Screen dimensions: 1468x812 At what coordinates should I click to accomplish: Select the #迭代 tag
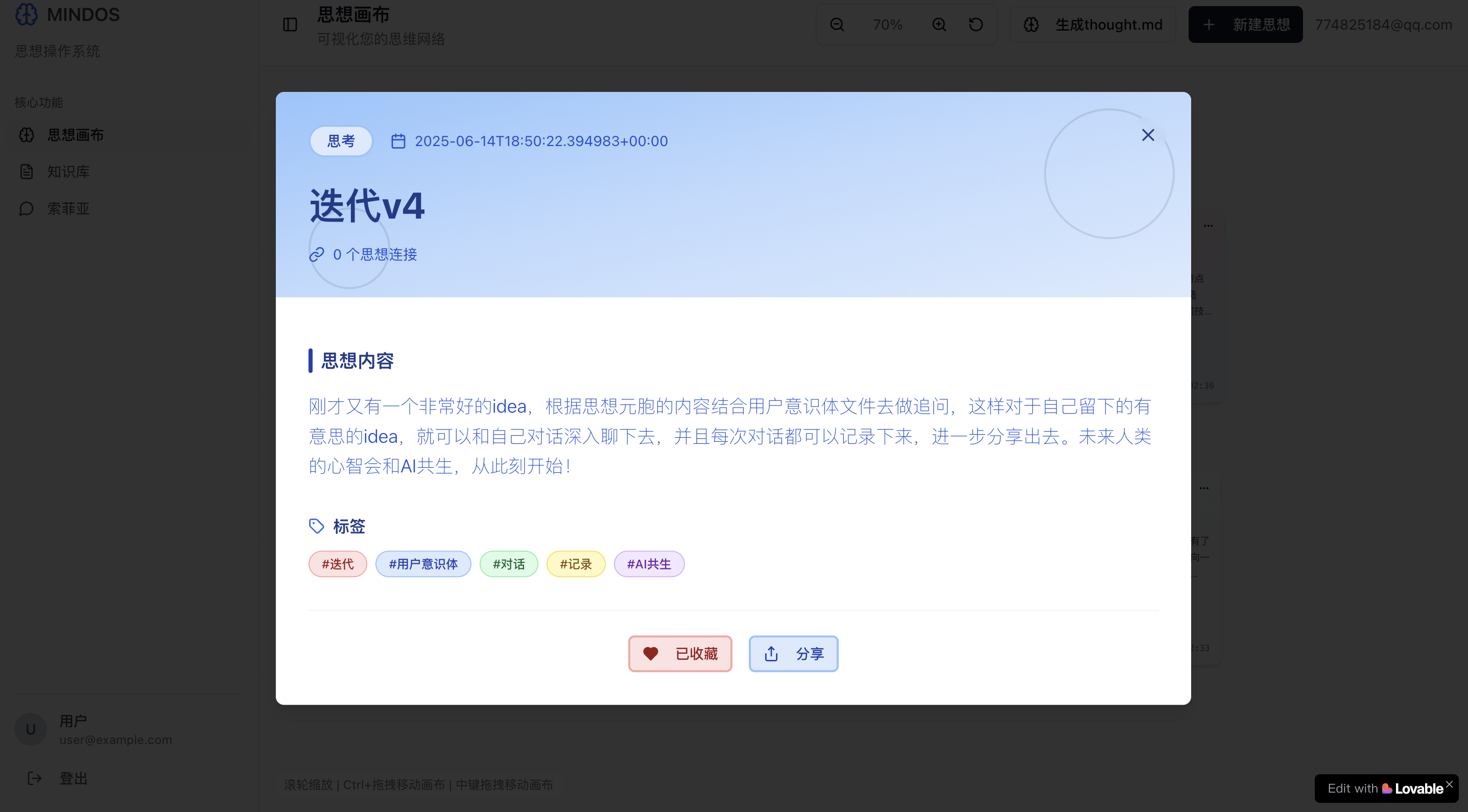338,564
